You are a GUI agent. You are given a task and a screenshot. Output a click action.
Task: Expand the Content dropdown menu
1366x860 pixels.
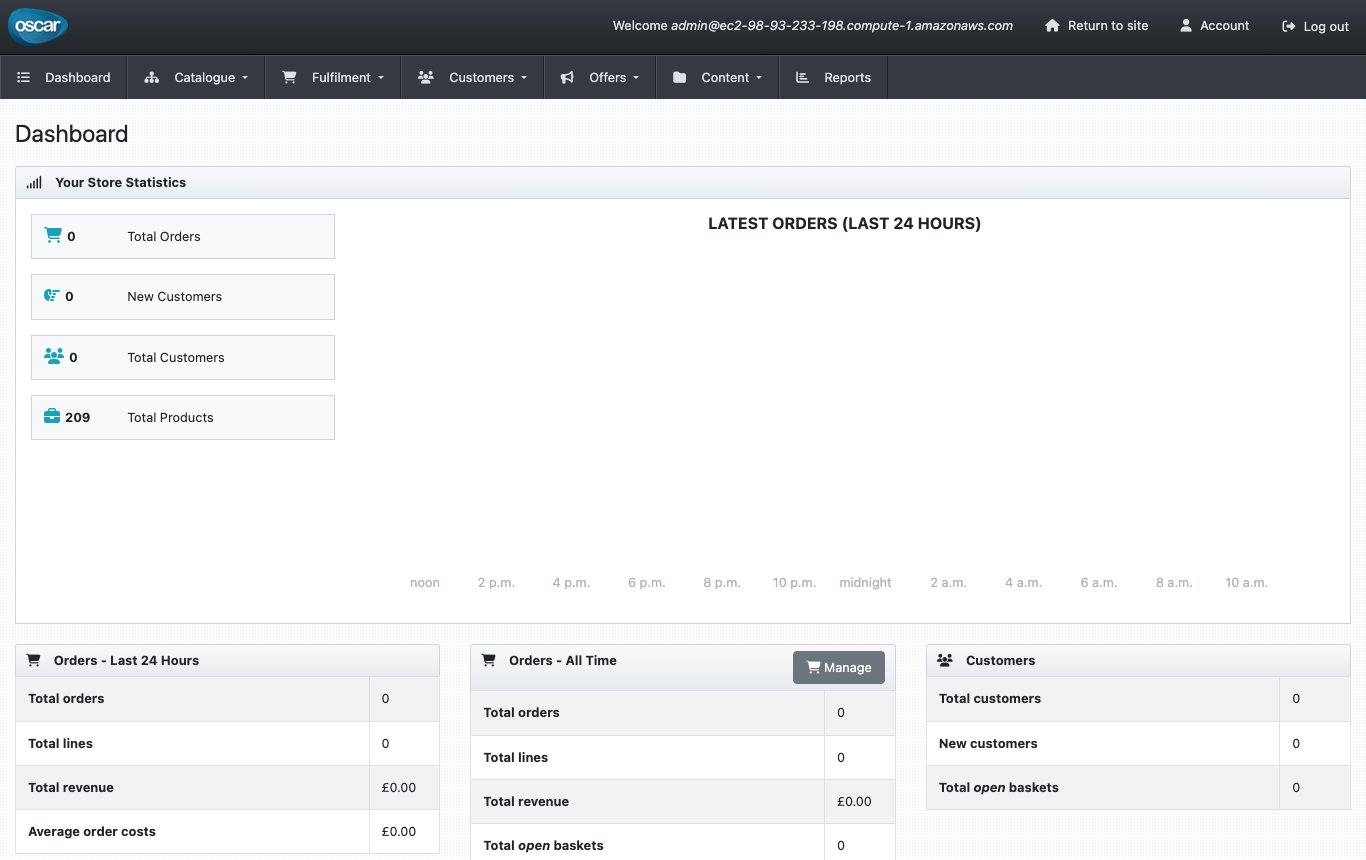pyautogui.click(x=717, y=77)
